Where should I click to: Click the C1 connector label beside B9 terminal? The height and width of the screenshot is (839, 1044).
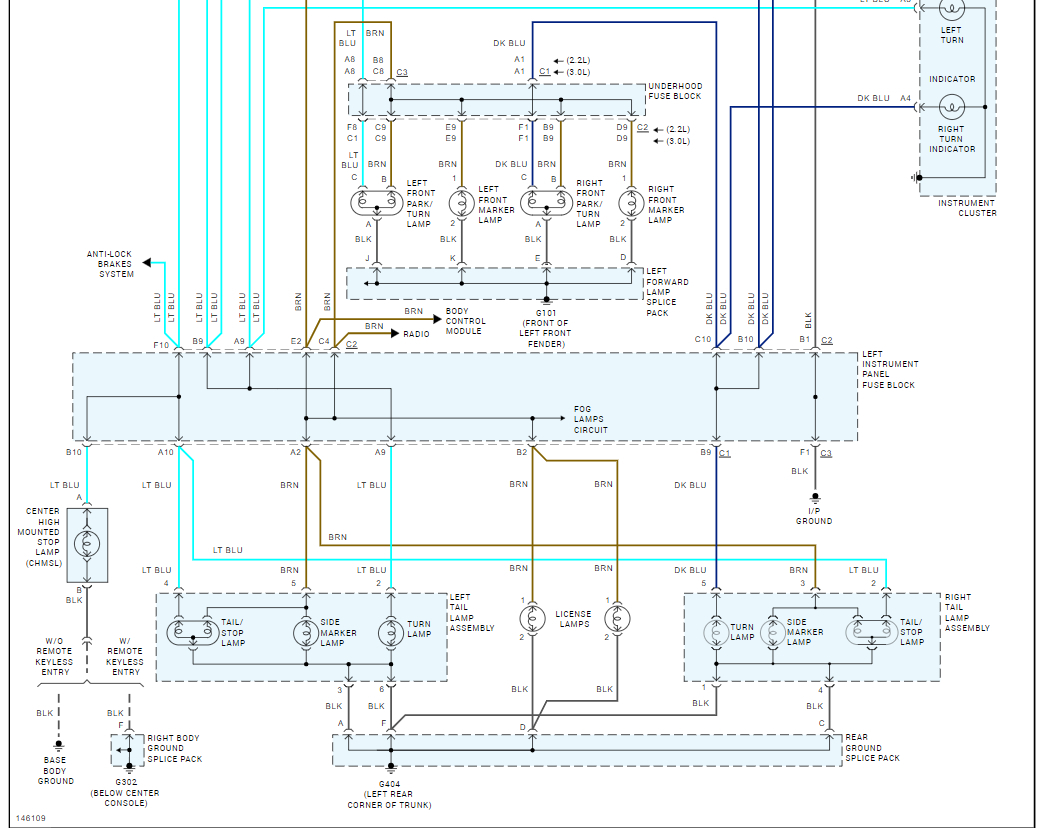click(x=725, y=453)
